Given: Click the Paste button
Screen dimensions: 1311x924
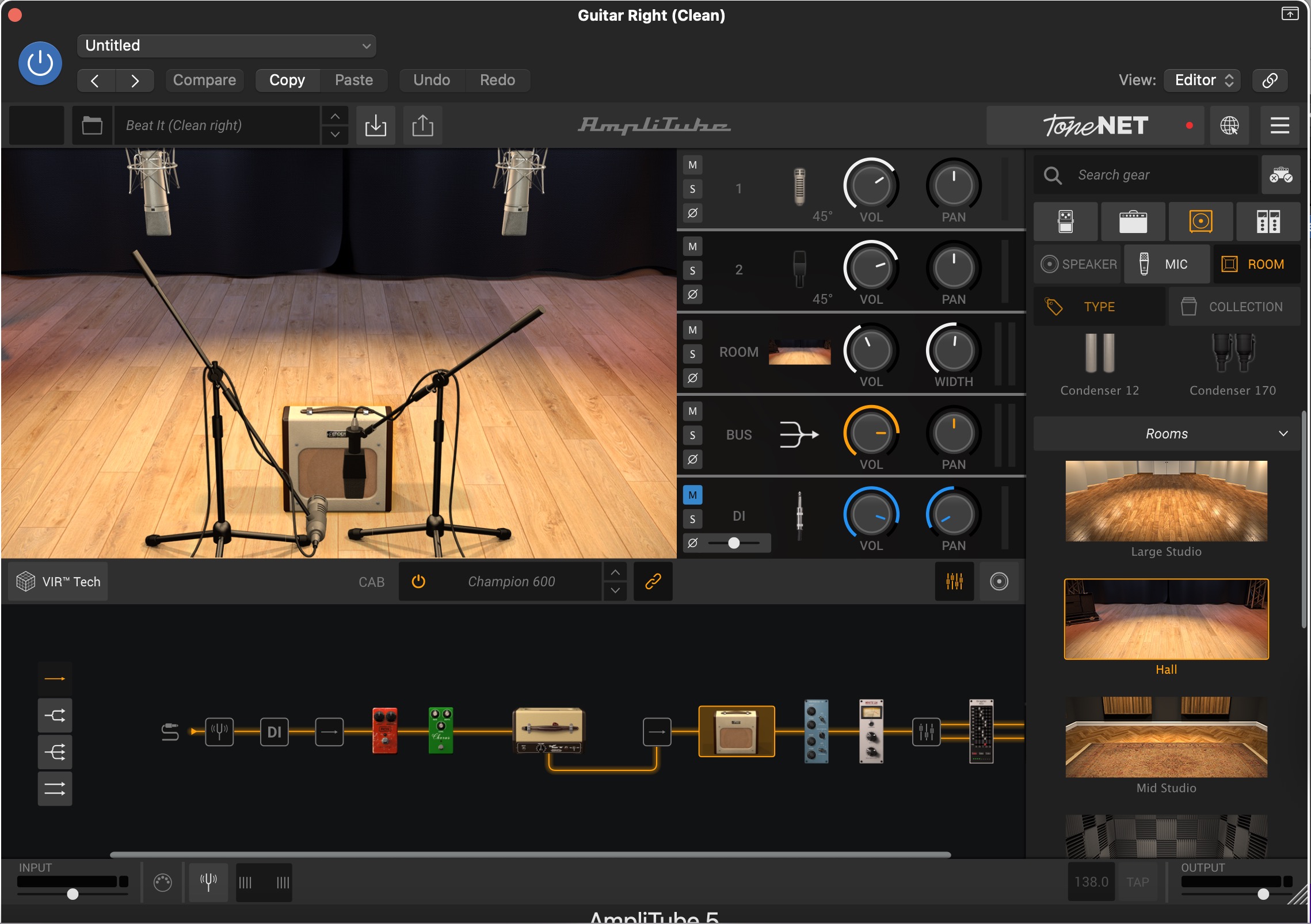Looking at the screenshot, I should [x=354, y=80].
